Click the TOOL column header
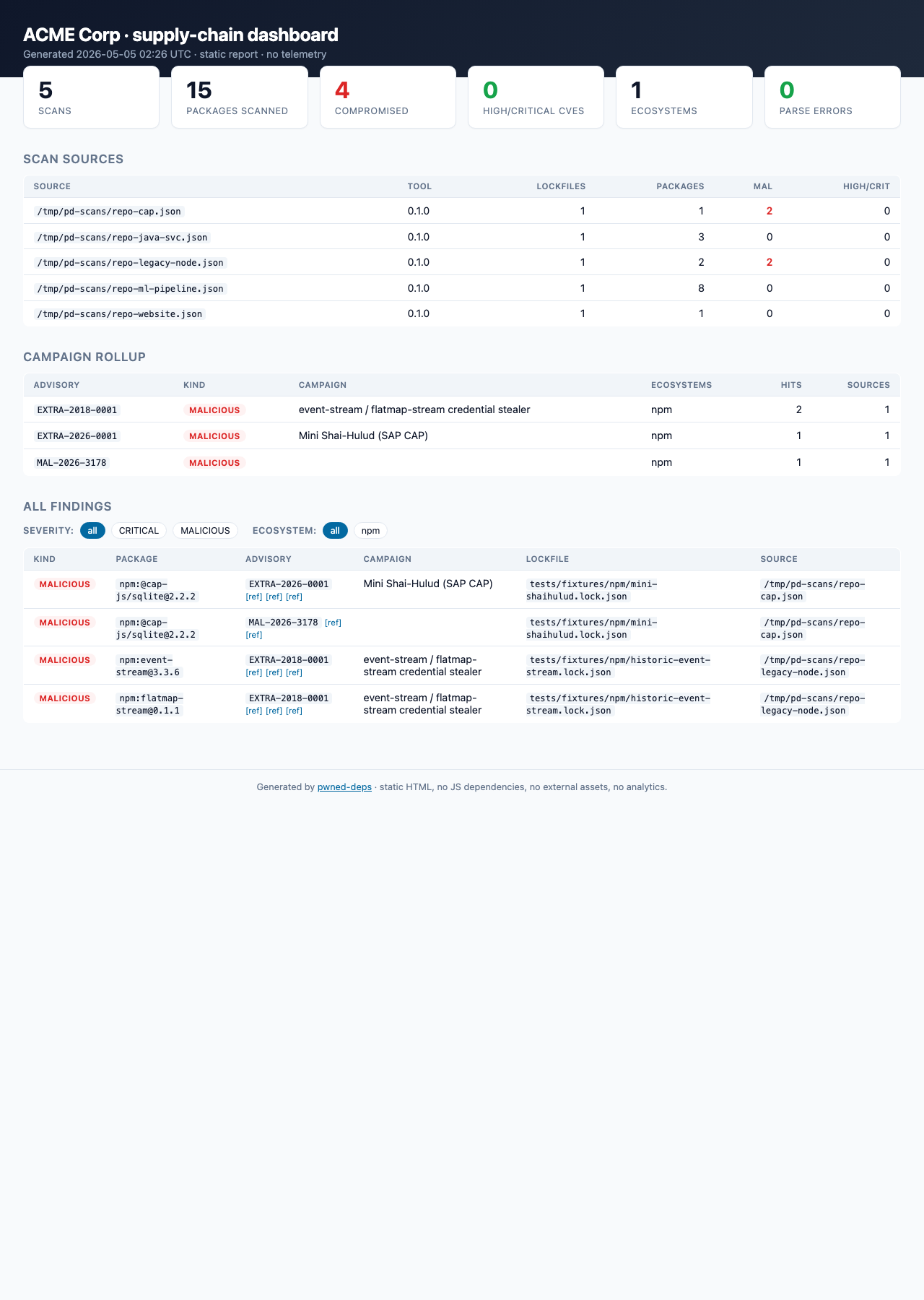 click(x=419, y=186)
